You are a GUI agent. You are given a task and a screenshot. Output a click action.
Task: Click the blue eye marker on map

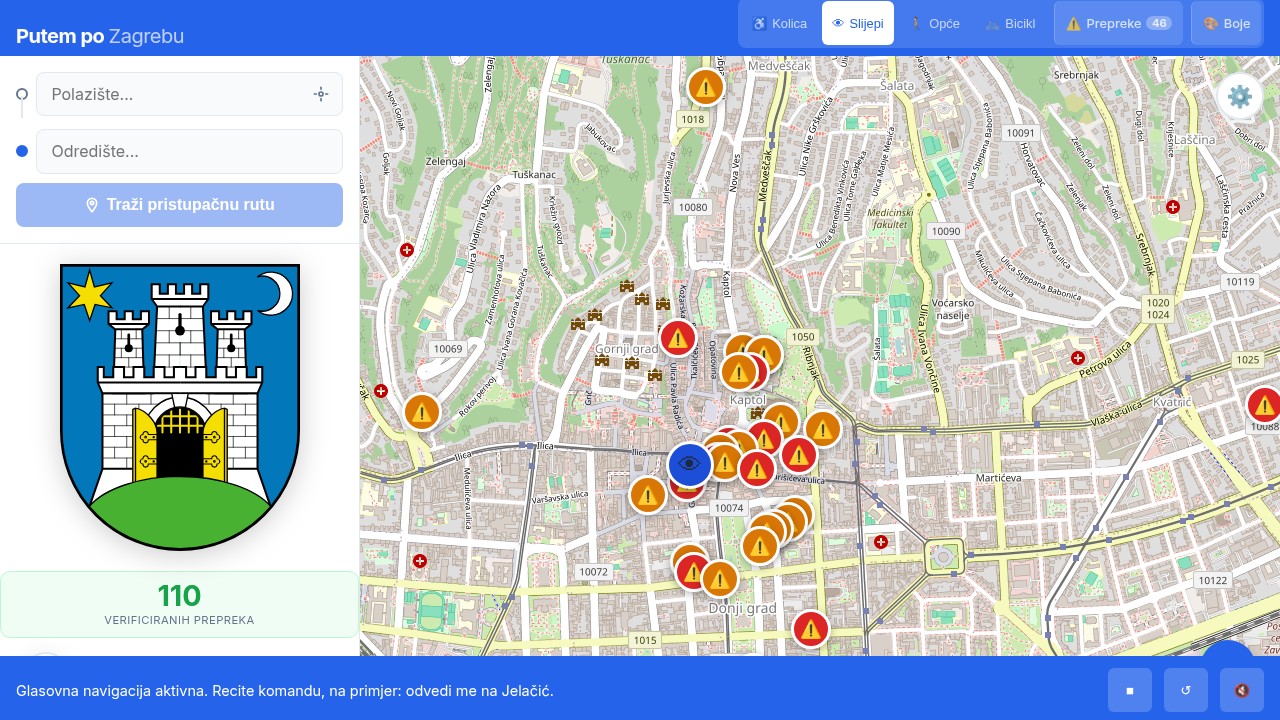pyautogui.click(x=690, y=464)
